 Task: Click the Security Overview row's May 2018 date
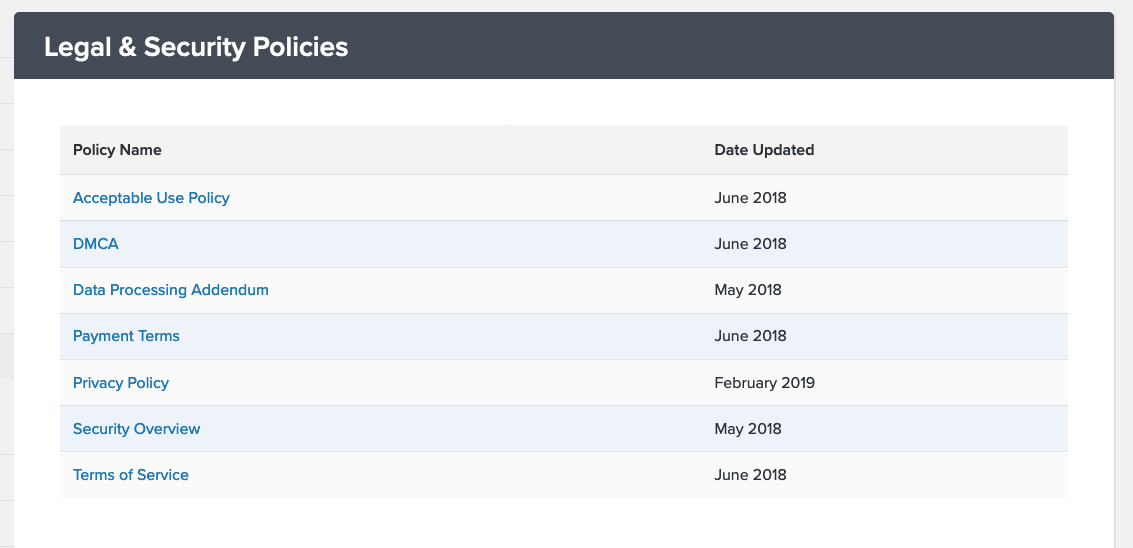point(748,429)
